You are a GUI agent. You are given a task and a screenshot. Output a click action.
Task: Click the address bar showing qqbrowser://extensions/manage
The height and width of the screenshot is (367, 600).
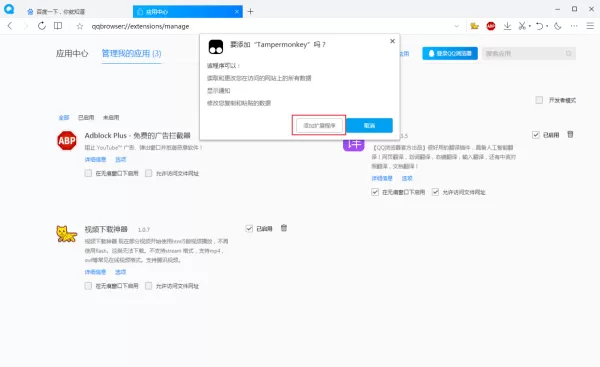point(268,26)
